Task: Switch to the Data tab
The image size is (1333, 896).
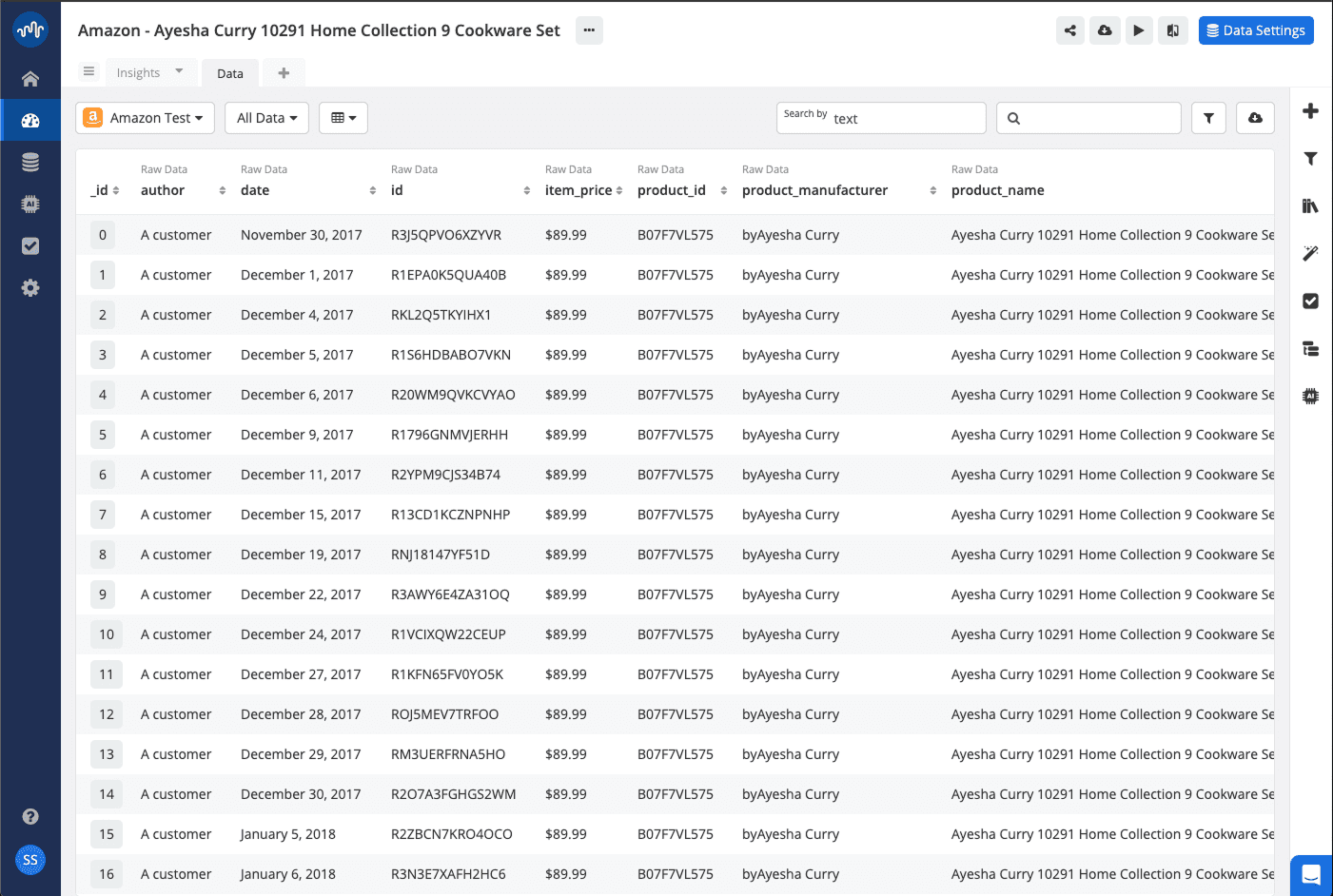Action: (x=230, y=73)
